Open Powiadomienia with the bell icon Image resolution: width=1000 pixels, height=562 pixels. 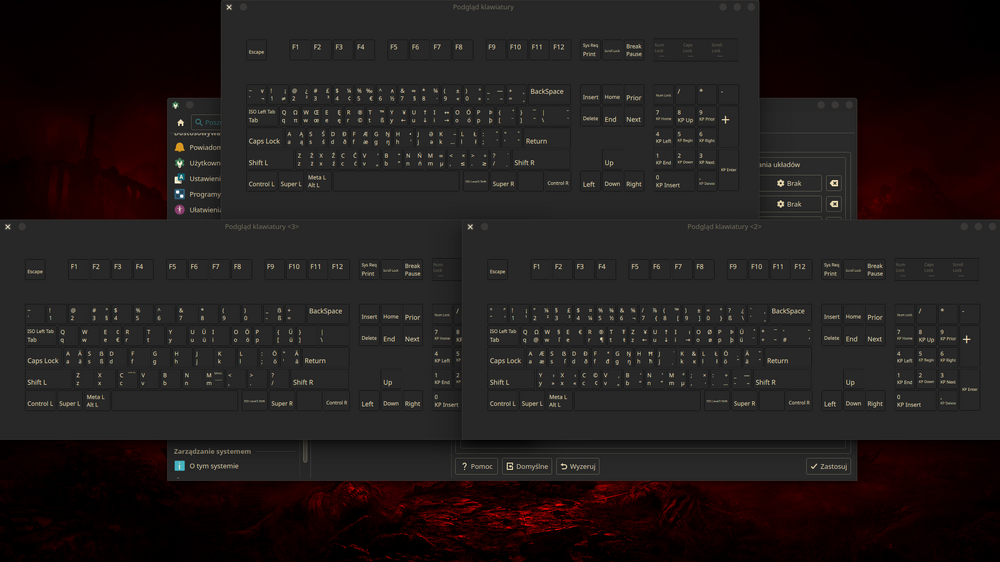(x=180, y=147)
